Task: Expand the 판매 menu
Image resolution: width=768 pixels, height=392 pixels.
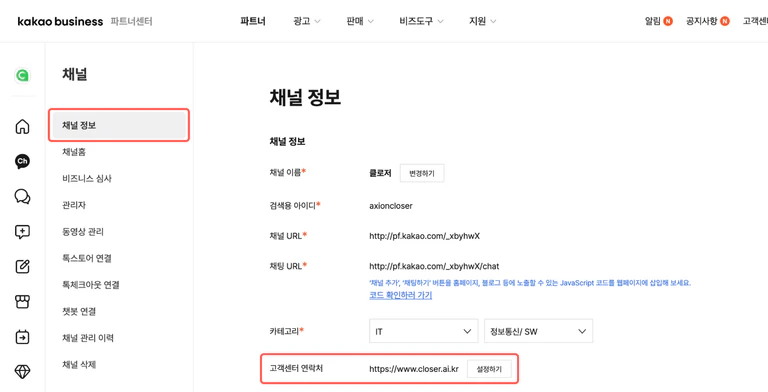Action: (360, 21)
